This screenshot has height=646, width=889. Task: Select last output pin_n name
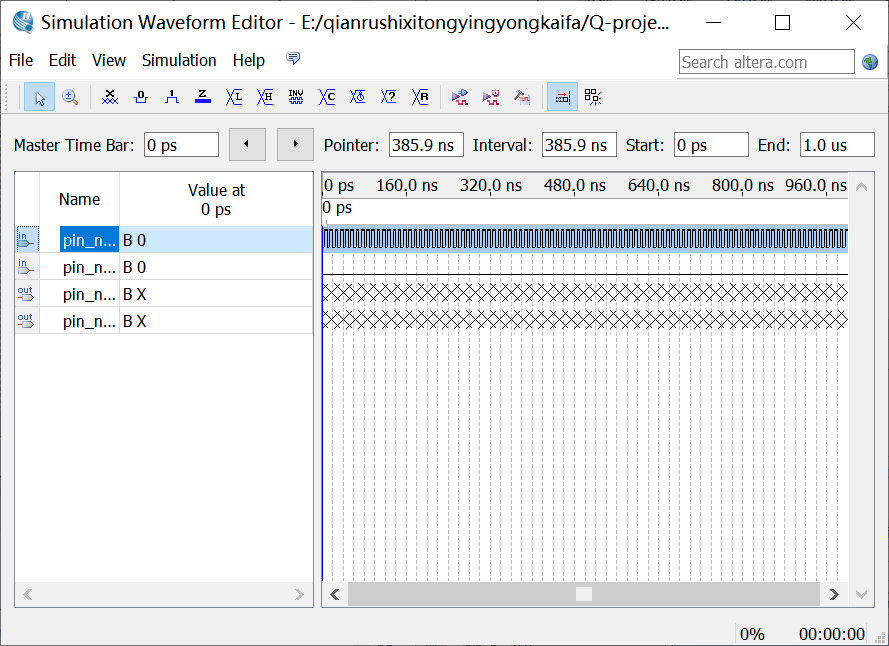pos(89,322)
